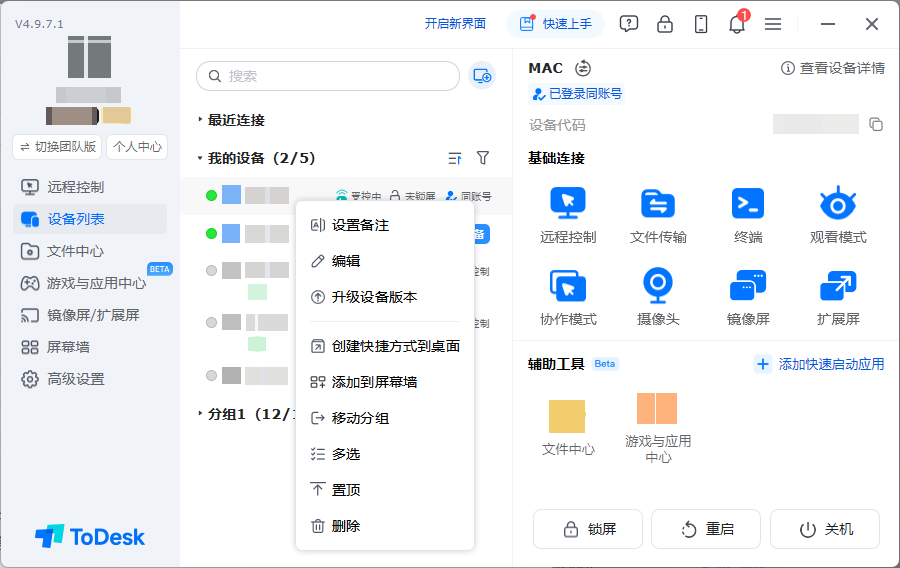Open the 终端 terminal icon

click(x=748, y=203)
